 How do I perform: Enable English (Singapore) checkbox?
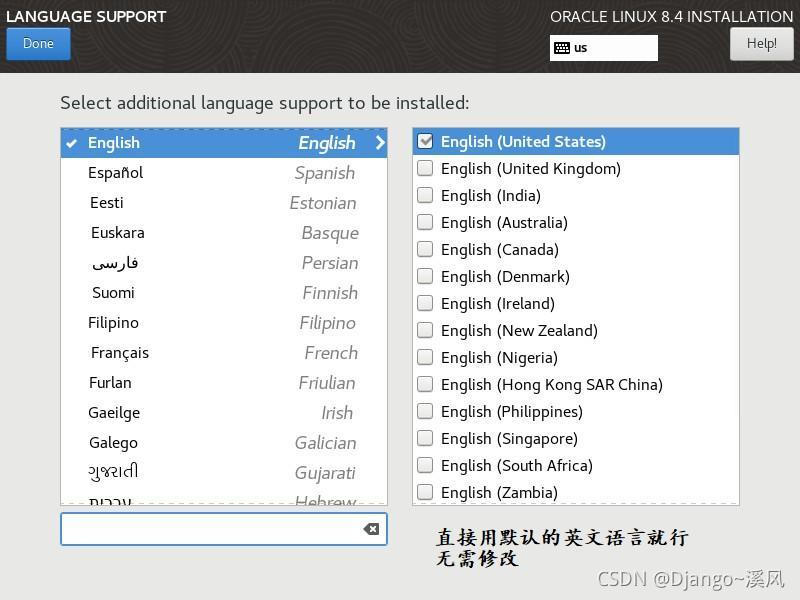[425, 438]
